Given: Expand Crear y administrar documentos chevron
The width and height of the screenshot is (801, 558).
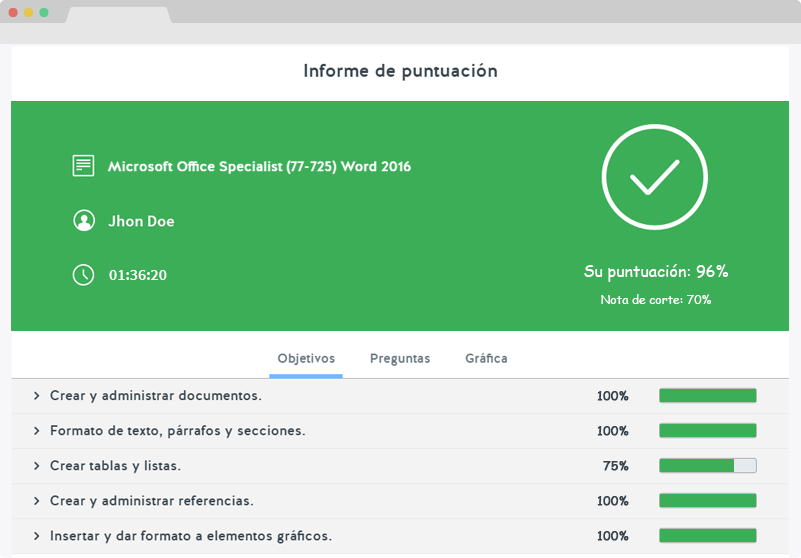Looking at the screenshot, I should point(36,396).
